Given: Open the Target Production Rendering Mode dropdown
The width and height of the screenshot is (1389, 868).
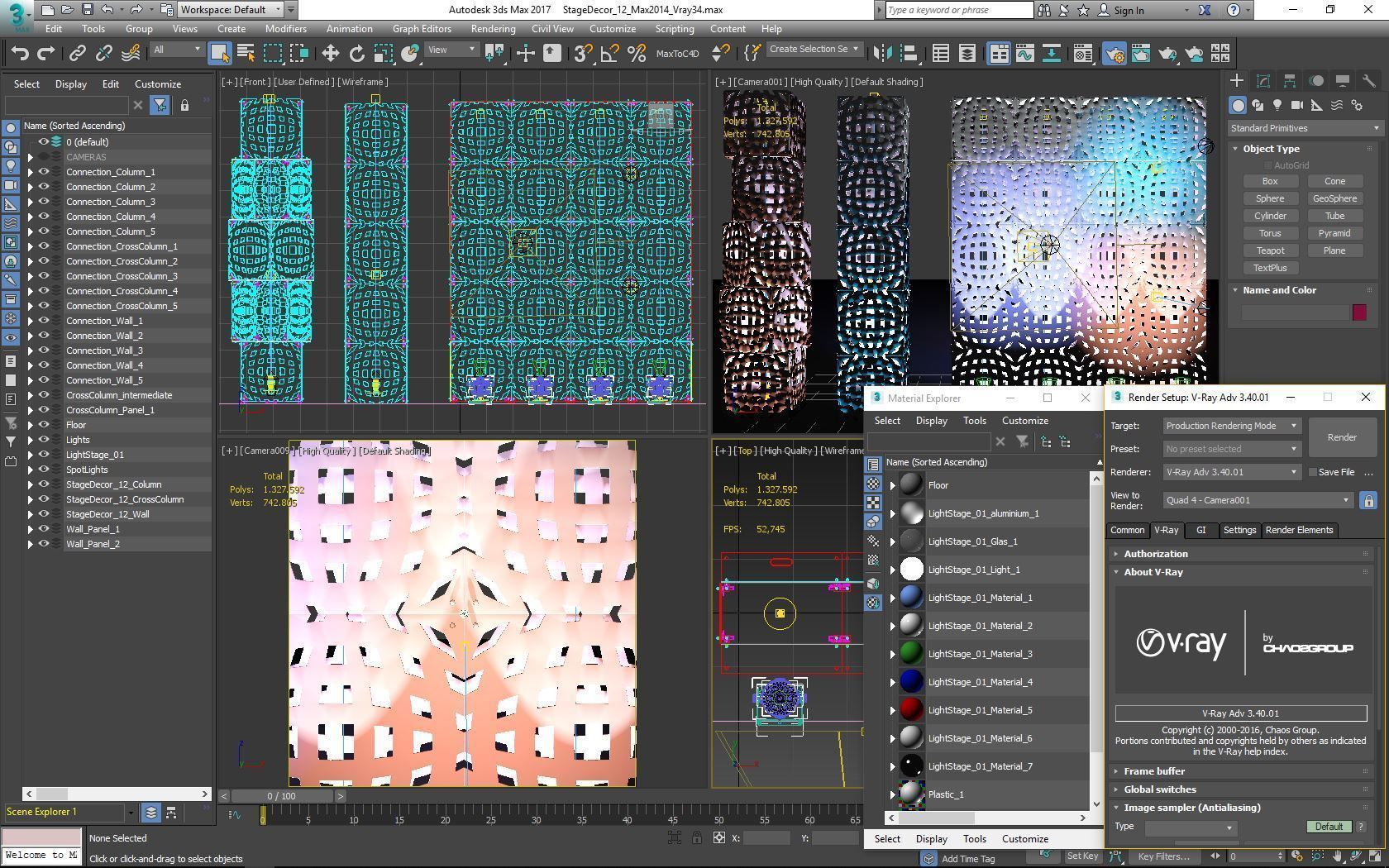Looking at the screenshot, I should tap(1232, 426).
